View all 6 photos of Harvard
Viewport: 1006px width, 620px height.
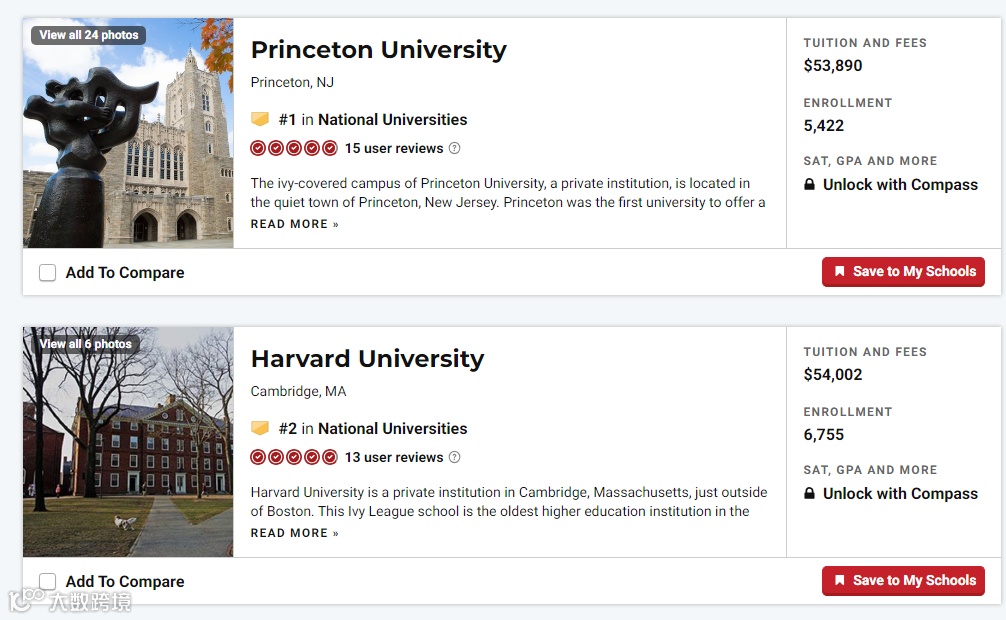tap(86, 344)
